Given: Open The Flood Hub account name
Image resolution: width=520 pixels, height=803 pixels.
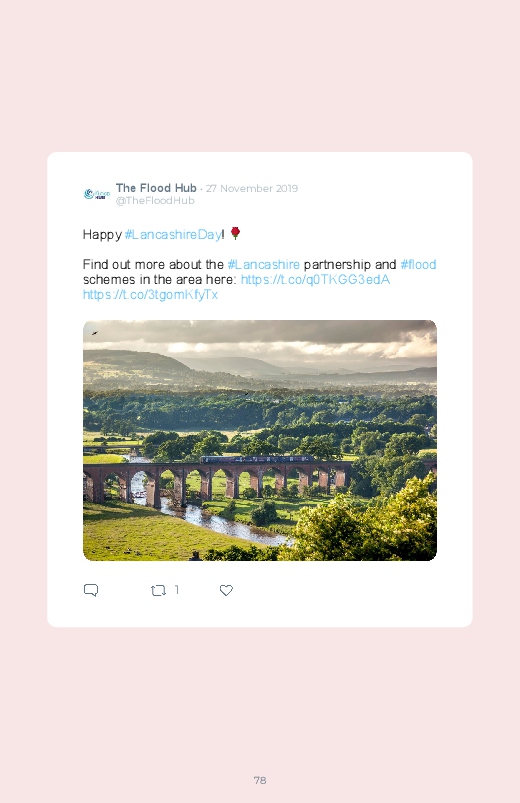Looking at the screenshot, I should point(156,188).
